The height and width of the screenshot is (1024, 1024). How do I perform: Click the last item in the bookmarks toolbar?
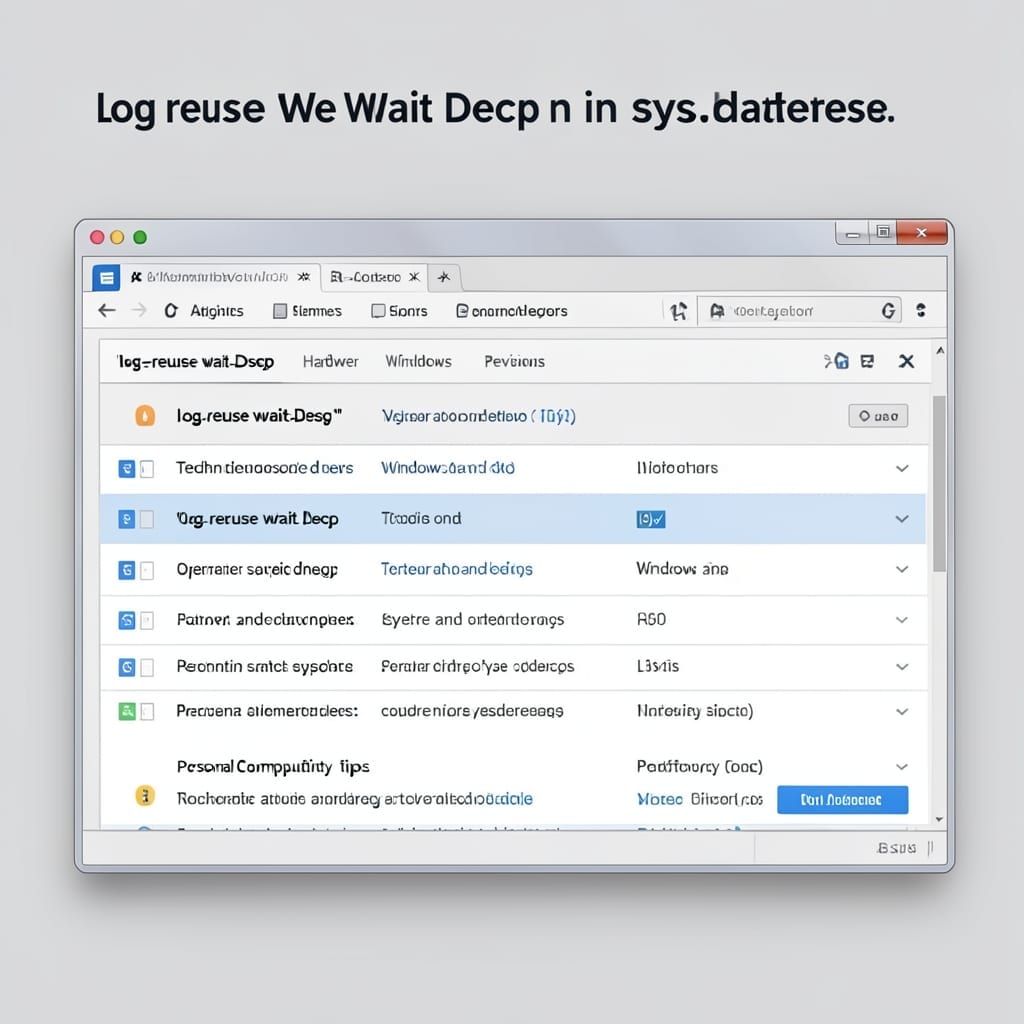pyautogui.click(x=512, y=311)
